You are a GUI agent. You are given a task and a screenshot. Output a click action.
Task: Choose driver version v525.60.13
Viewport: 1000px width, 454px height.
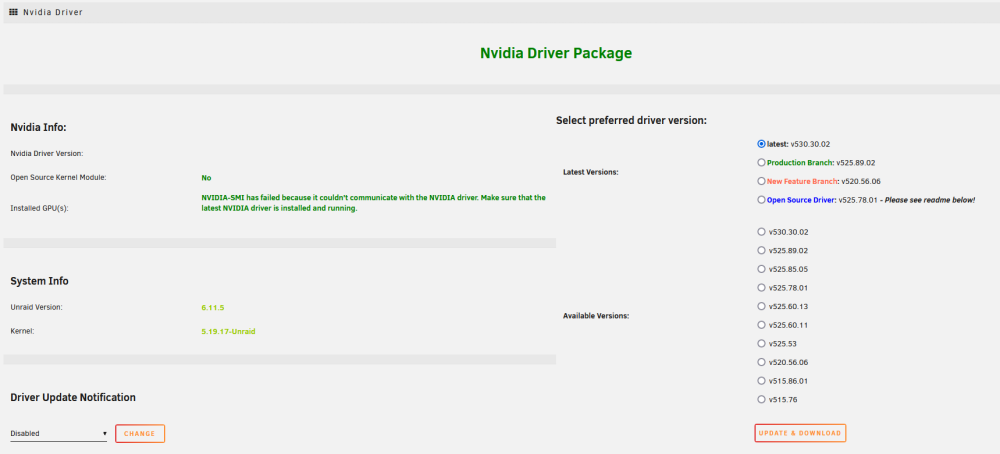point(761,306)
